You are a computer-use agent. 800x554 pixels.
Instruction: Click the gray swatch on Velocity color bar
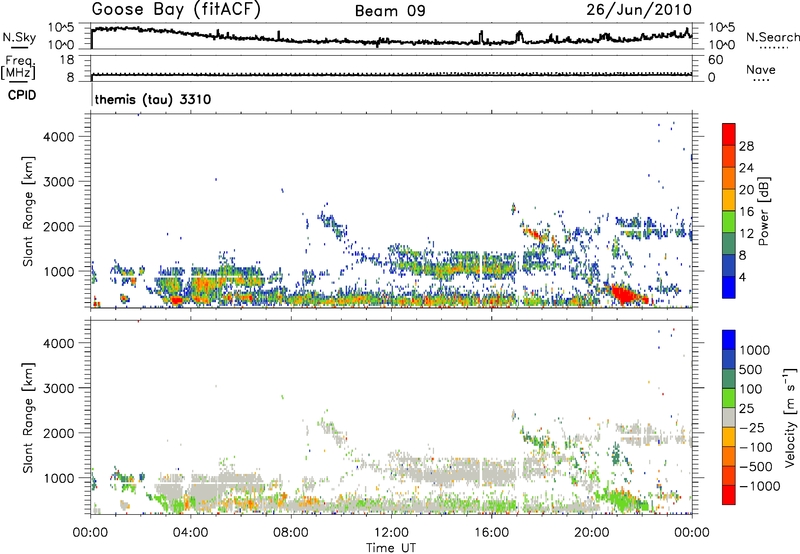[x=729, y=417]
